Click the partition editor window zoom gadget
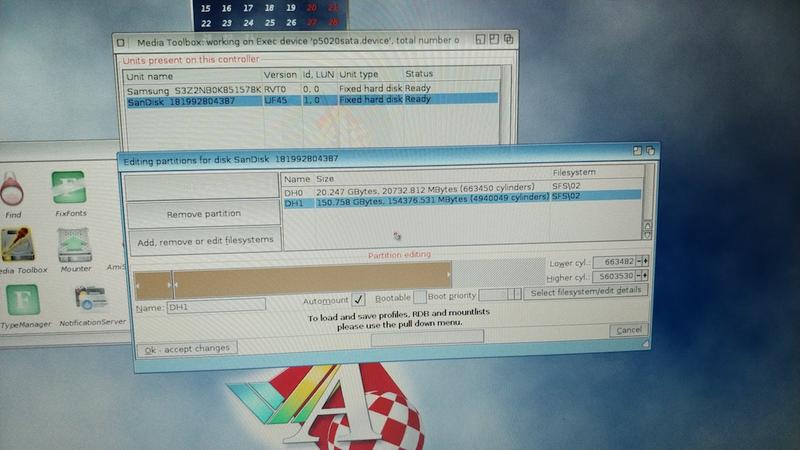 click(637, 151)
